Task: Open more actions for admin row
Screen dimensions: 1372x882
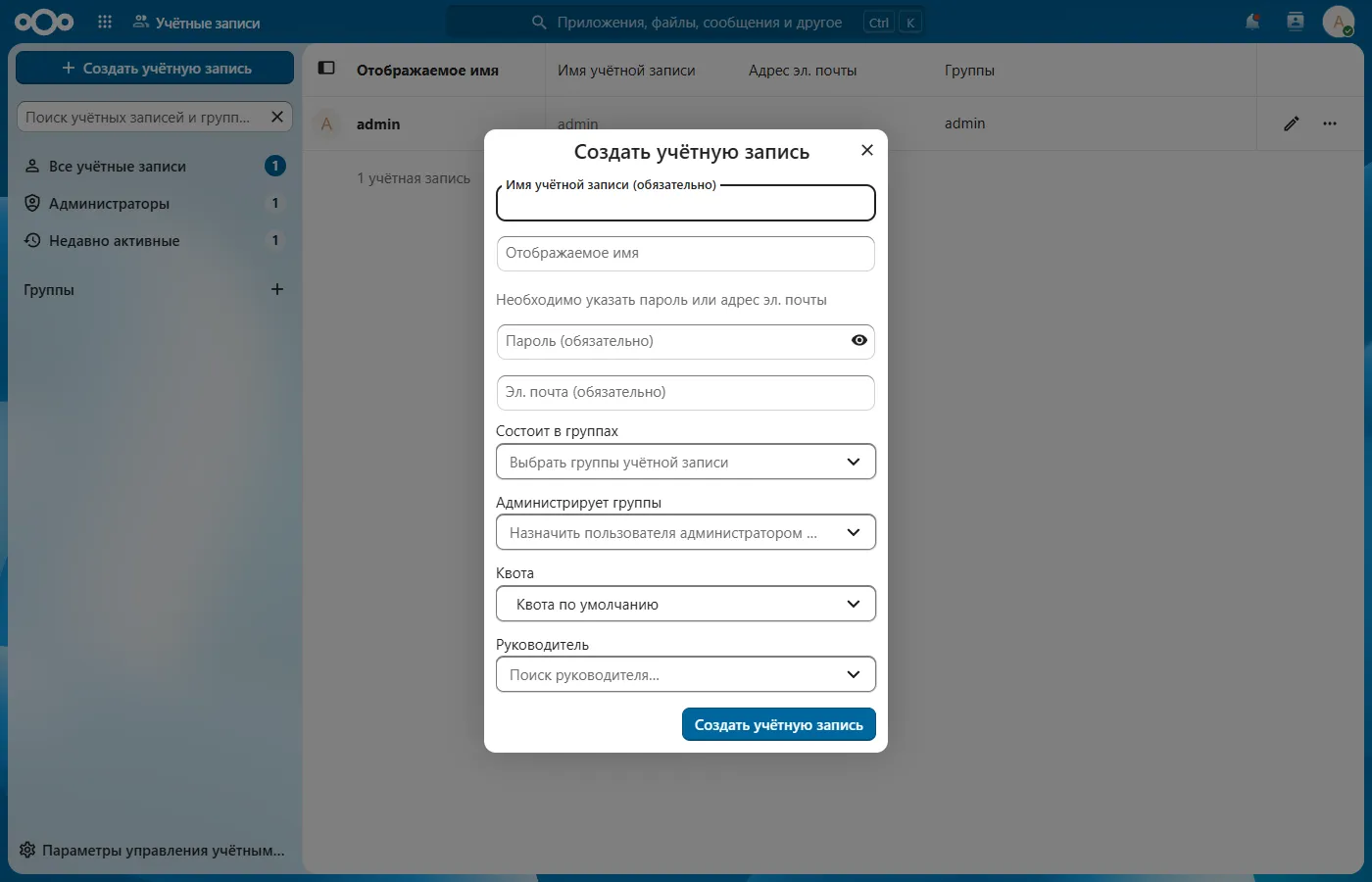Action: (x=1330, y=123)
